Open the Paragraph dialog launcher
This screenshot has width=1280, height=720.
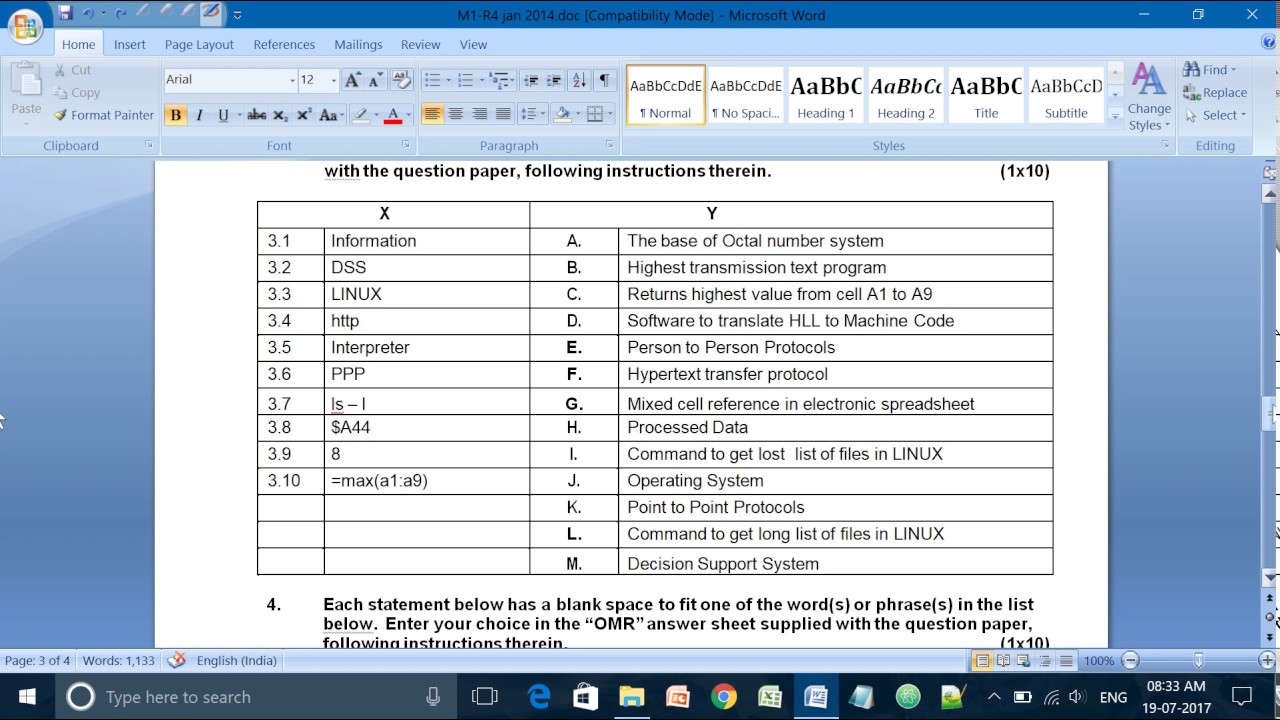point(607,145)
